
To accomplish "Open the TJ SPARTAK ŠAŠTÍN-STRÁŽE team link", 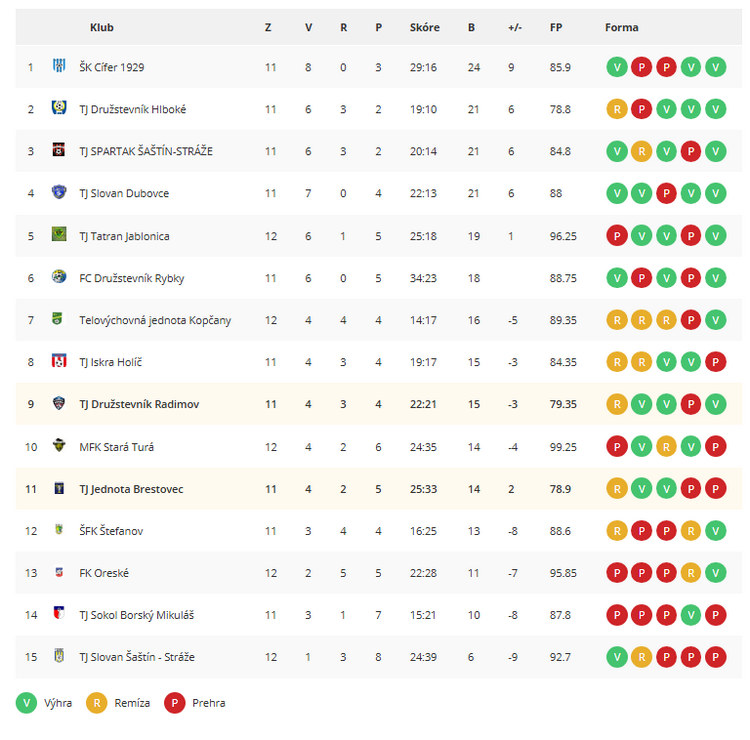I will [x=146, y=152].
